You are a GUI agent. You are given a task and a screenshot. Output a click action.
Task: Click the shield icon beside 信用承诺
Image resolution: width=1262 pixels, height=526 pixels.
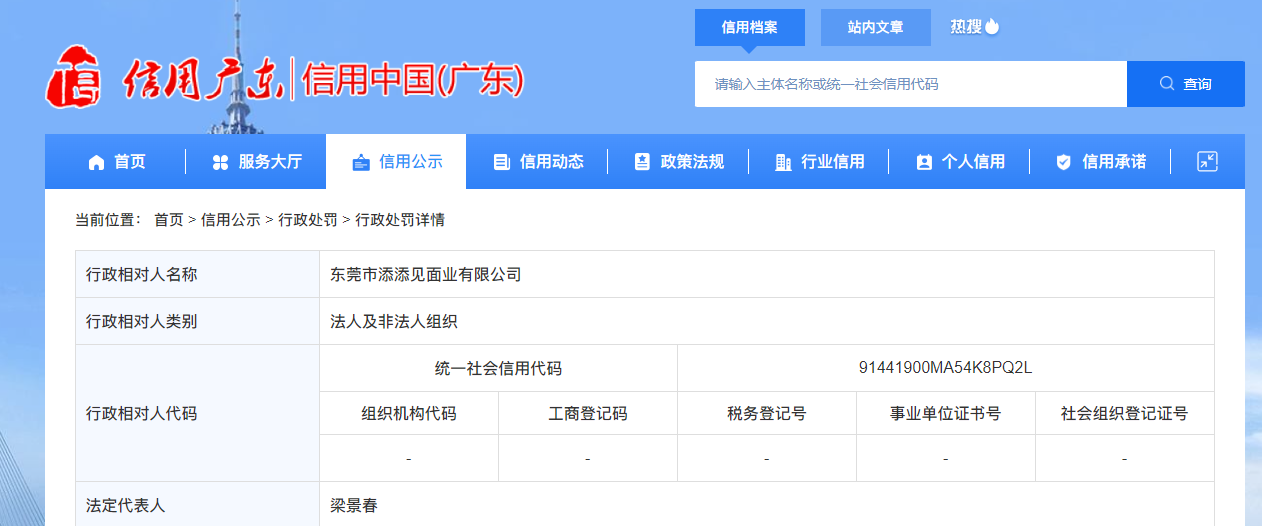pos(1064,162)
